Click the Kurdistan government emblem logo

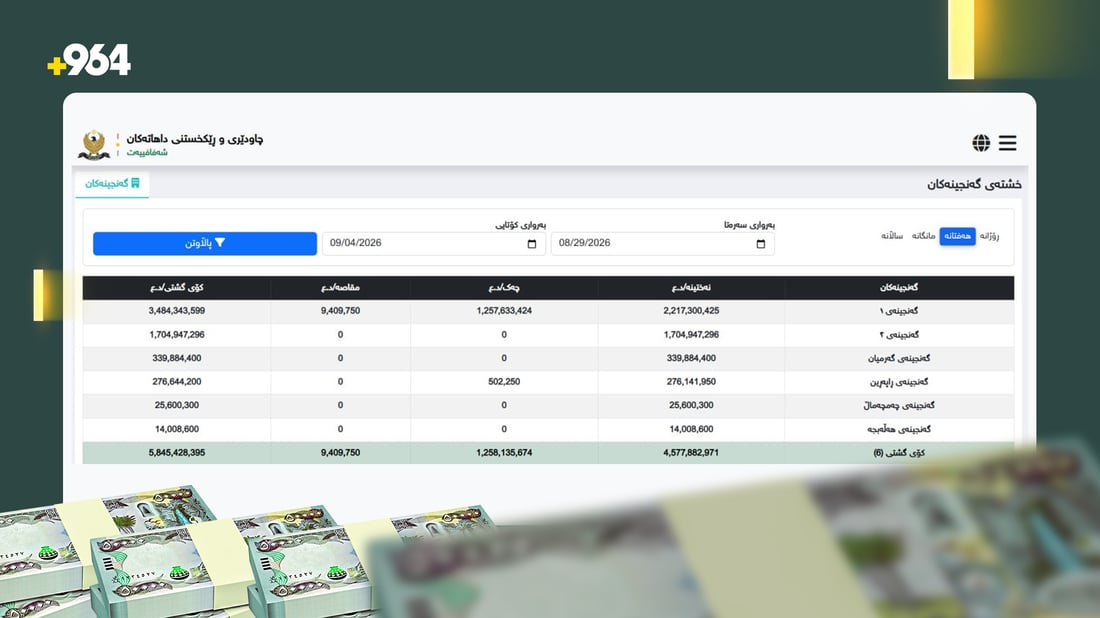(93, 145)
